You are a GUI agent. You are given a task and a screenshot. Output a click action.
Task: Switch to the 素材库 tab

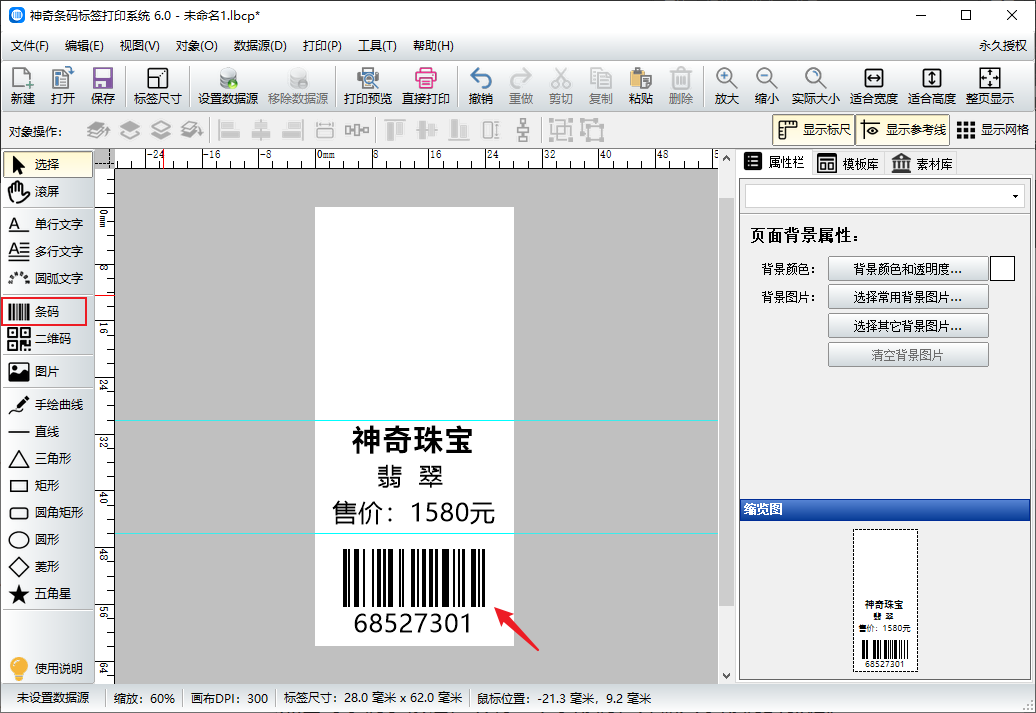pyautogui.click(x=922, y=163)
